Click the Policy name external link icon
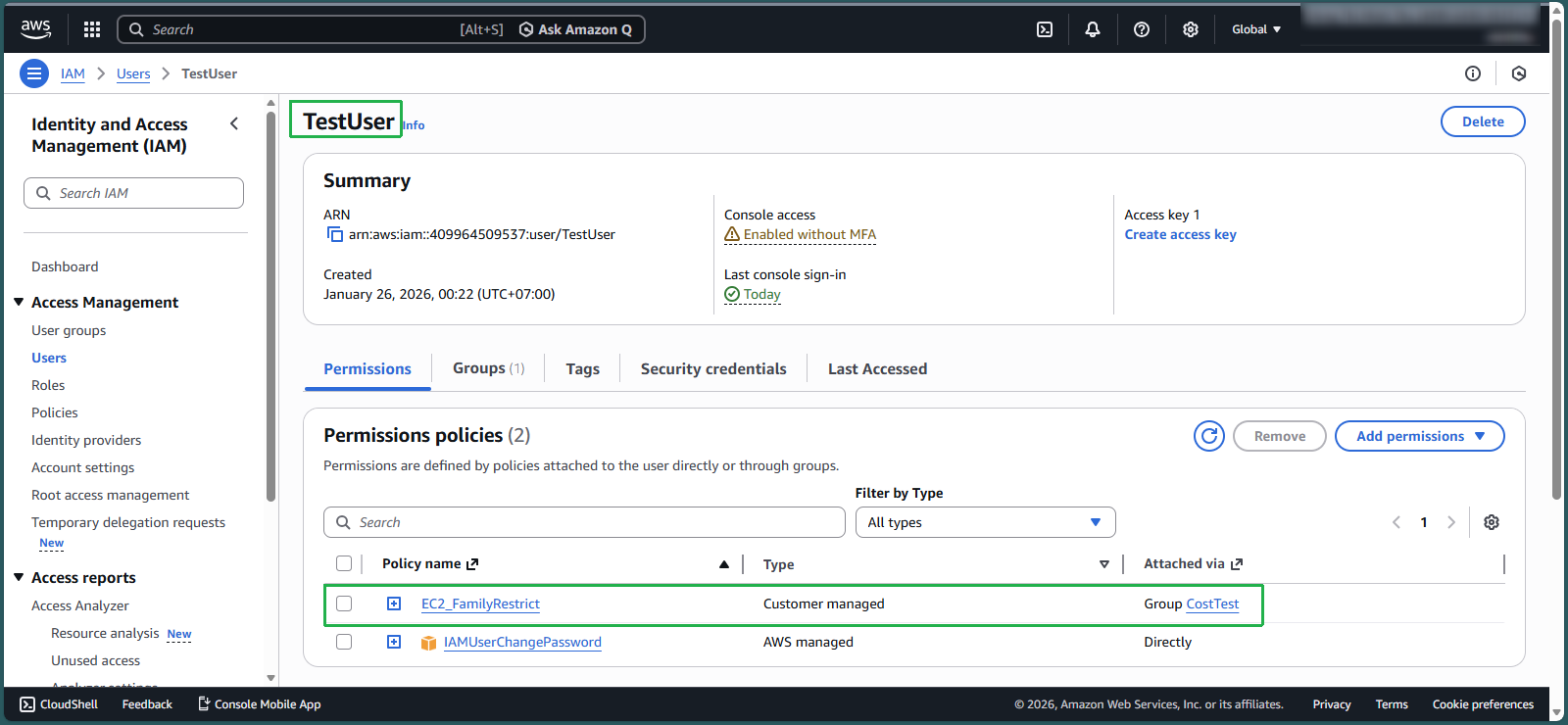 pos(472,564)
